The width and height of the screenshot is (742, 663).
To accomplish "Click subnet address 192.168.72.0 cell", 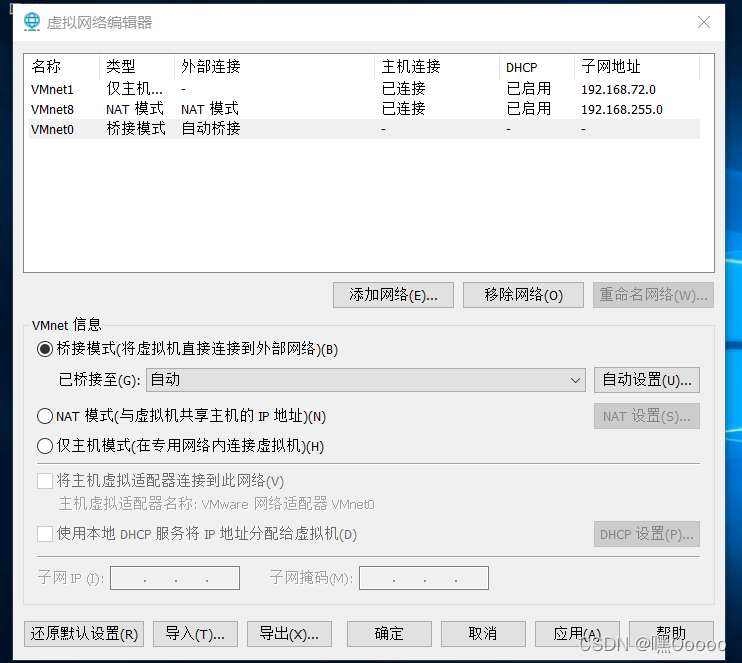I will click(x=618, y=89).
